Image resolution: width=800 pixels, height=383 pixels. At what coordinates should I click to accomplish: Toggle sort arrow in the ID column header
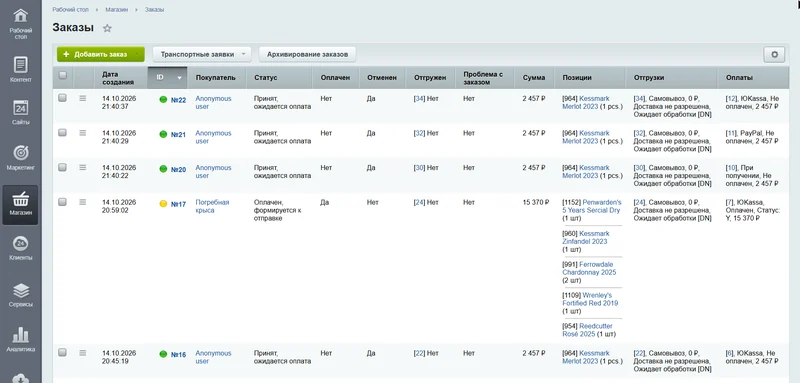(179, 78)
